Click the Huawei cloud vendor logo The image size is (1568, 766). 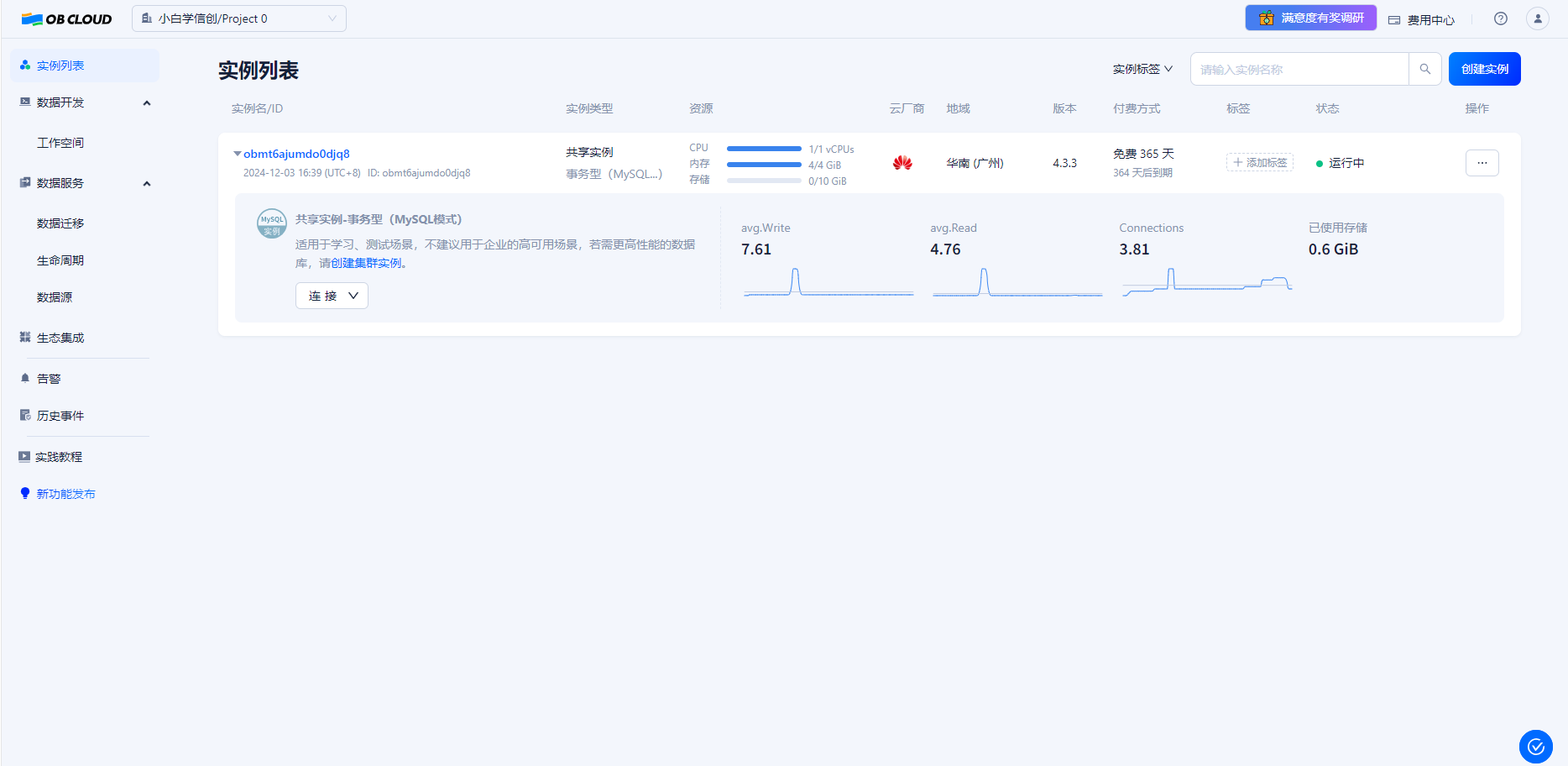pos(902,163)
